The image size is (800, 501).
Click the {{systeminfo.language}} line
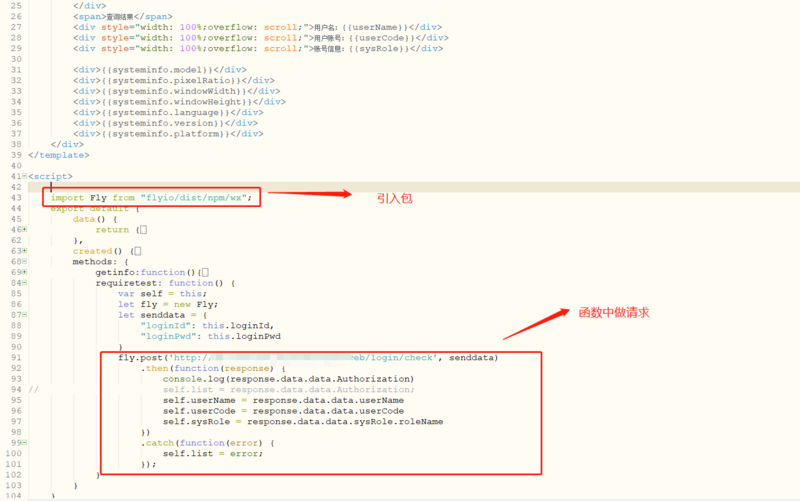[168, 113]
